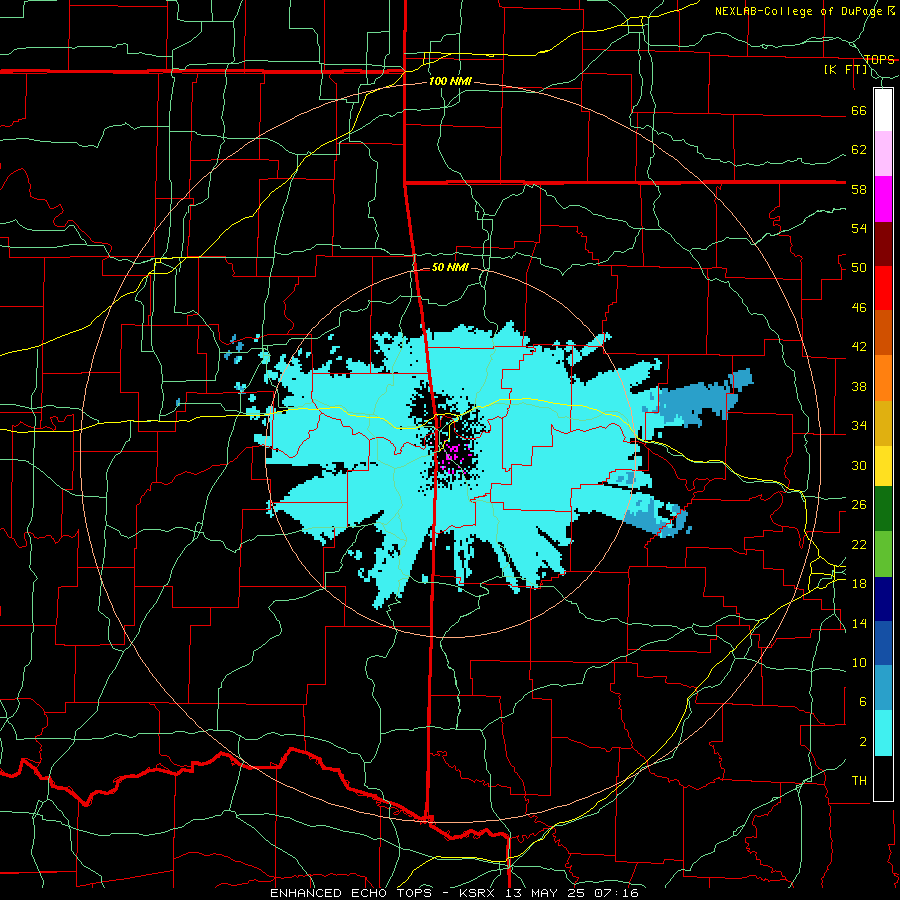
Task: Click the TH threshold legend label
Action: click(x=859, y=781)
